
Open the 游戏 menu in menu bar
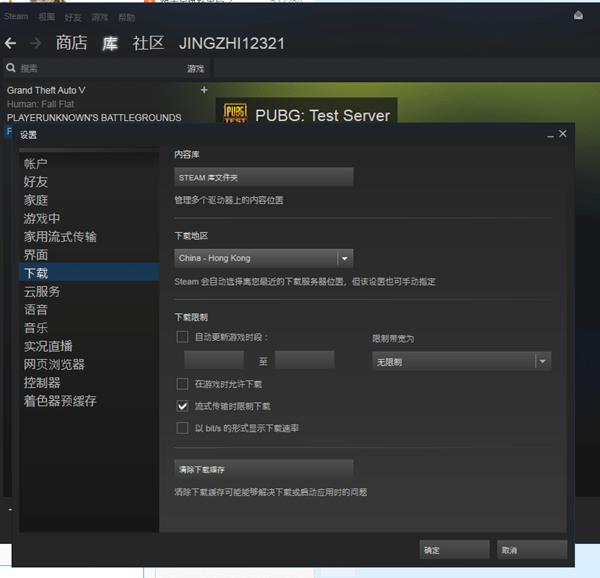pos(99,17)
